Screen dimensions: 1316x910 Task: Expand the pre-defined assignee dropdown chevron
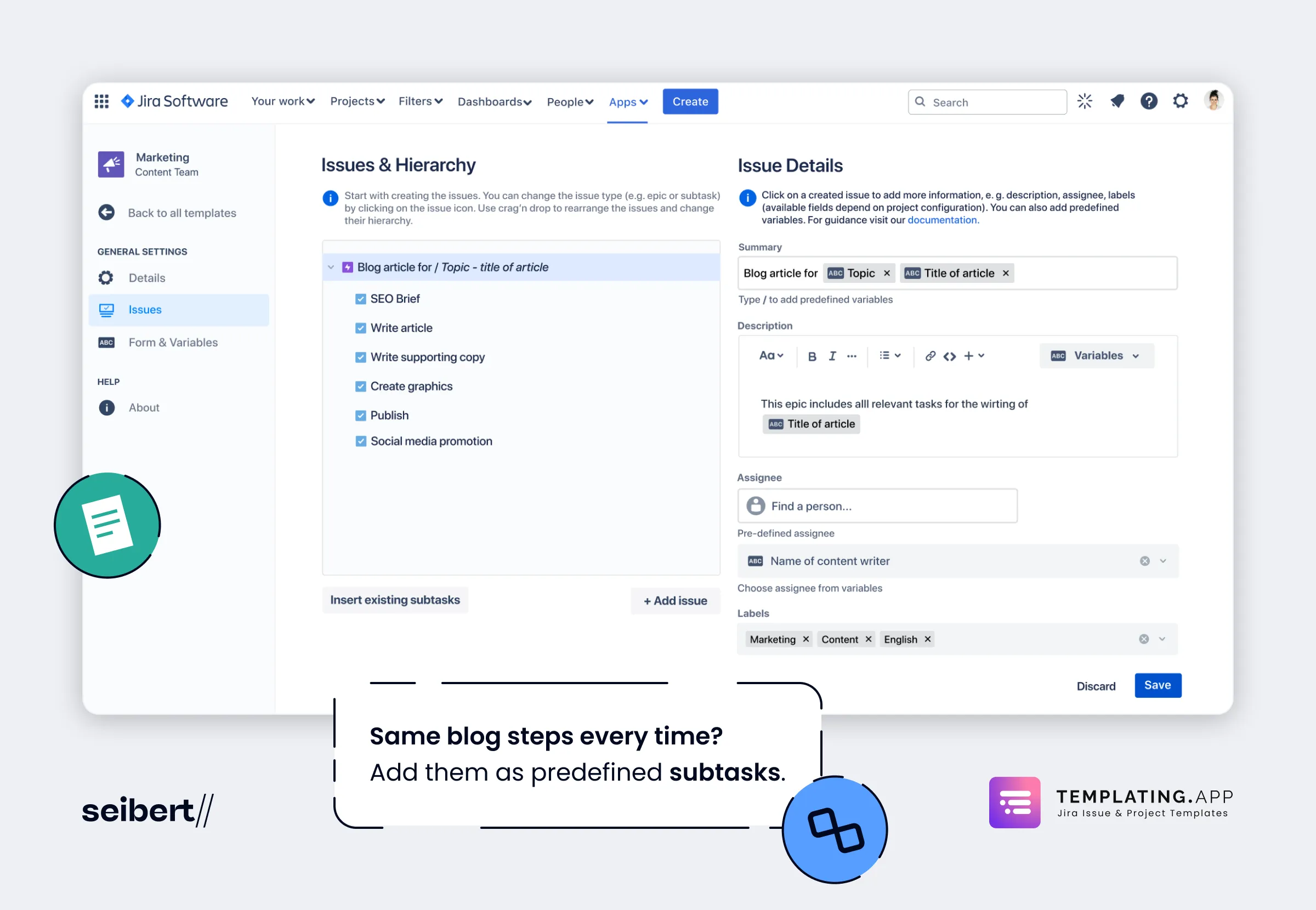tap(1162, 561)
